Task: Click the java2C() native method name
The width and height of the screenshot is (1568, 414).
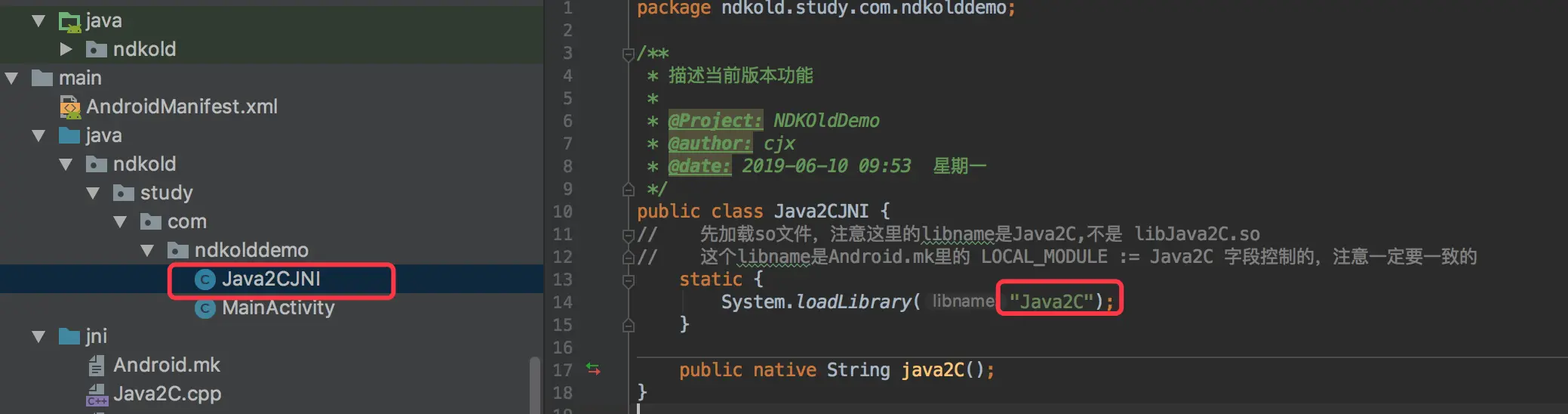Action: pyautogui.click(x=932, y=370)
